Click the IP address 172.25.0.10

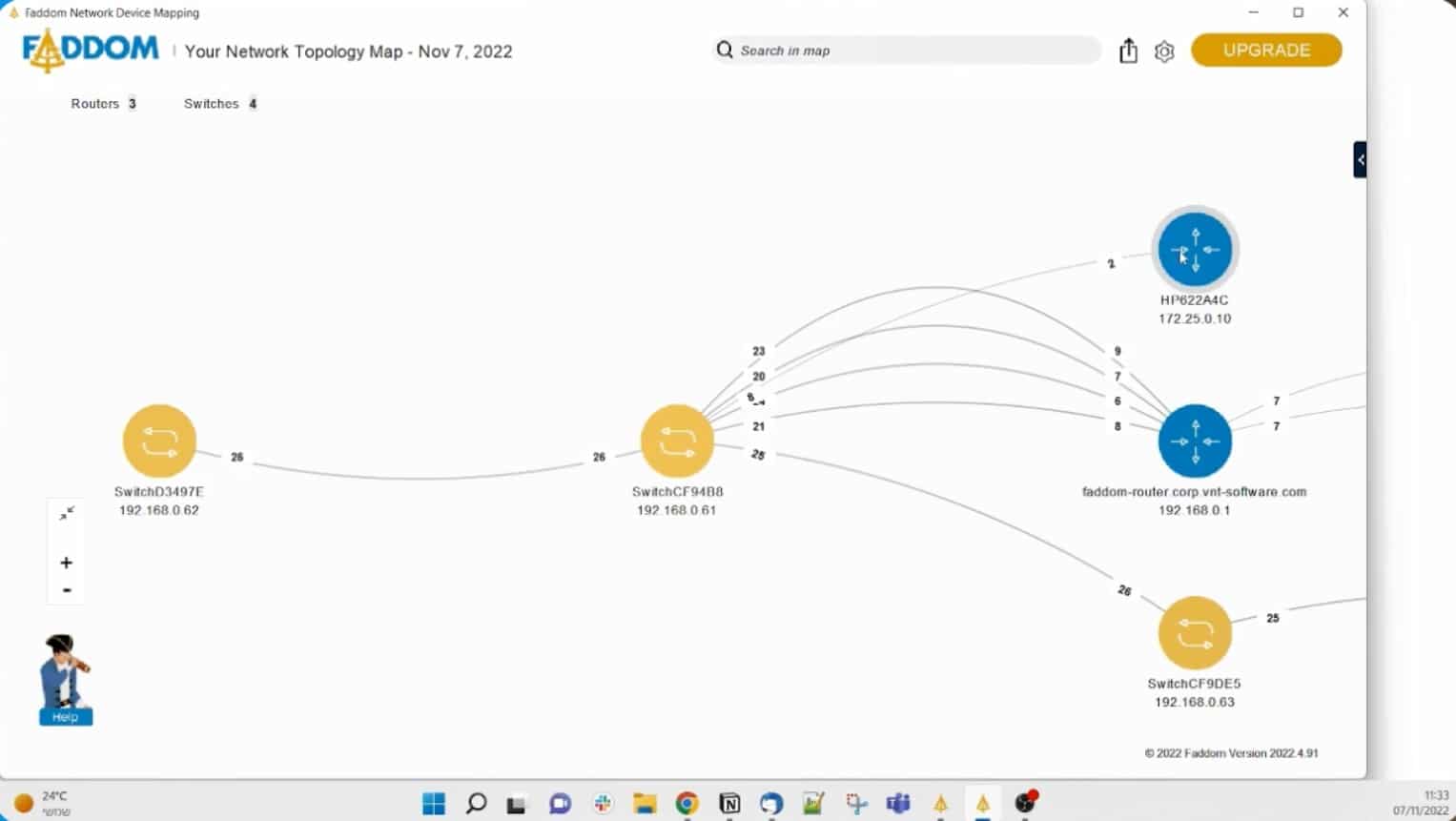(x=1195, y=318)
